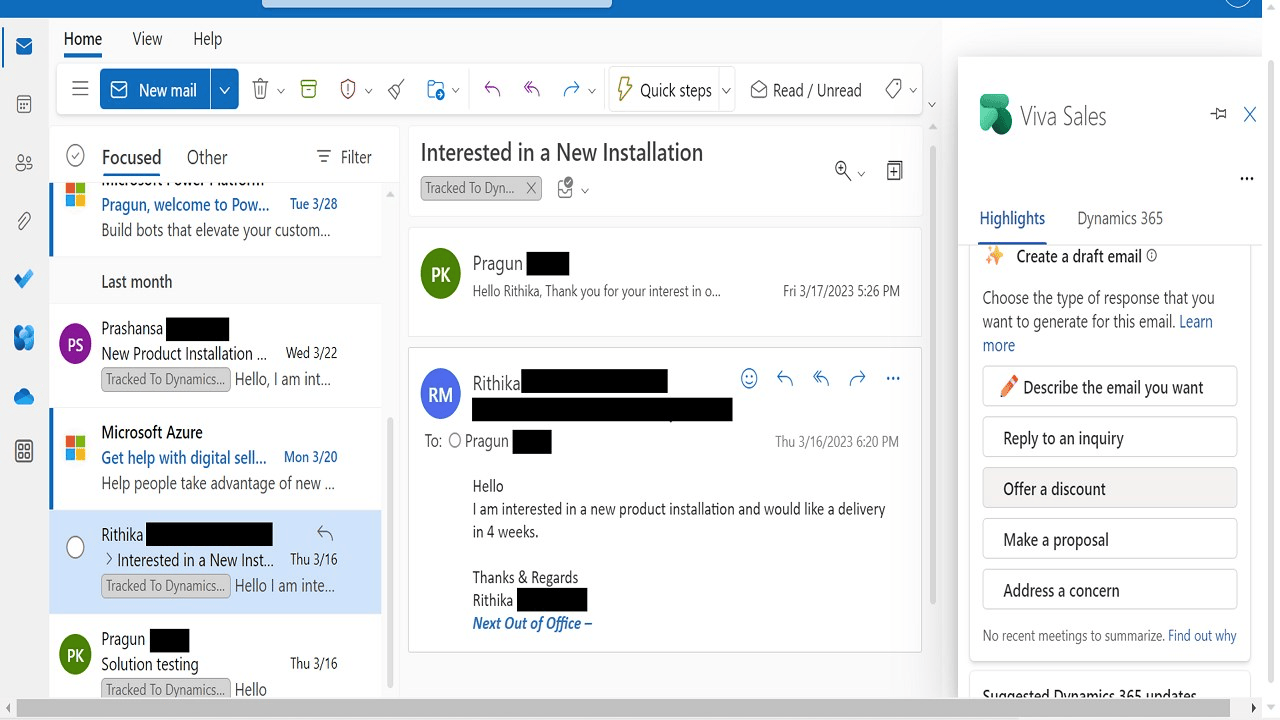Viewport: 1280px width, 720px height.
Task: Select the Rithika message radio circle
Action: click(75, 547)
